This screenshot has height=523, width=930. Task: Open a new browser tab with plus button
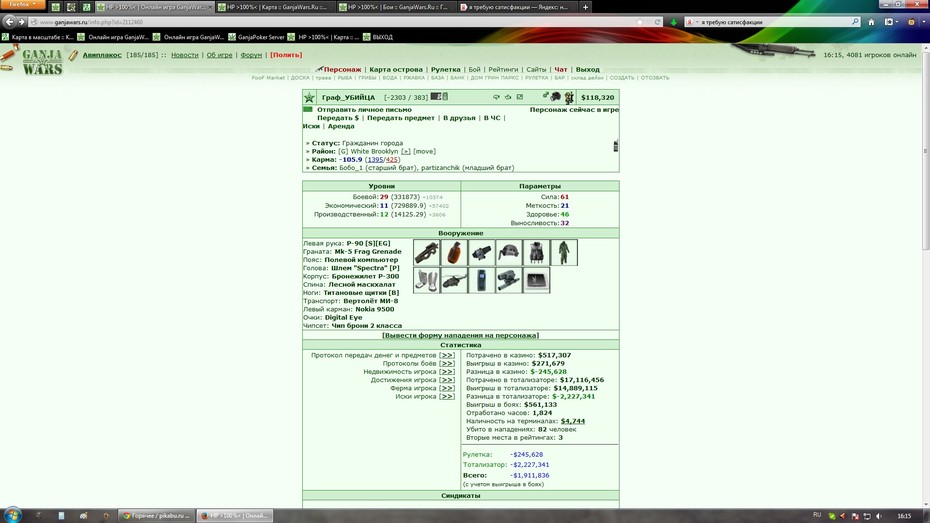click(585, 7)
